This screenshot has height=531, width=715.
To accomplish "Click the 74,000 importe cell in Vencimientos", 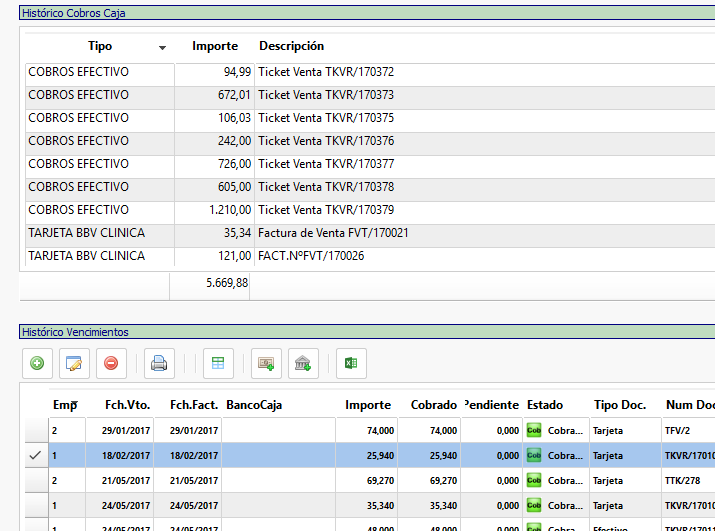I will (367, 431).
